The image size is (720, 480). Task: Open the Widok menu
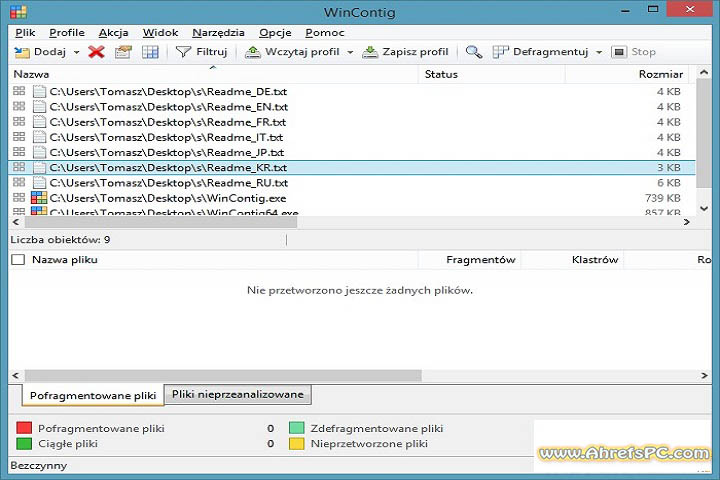coord(160,33)
